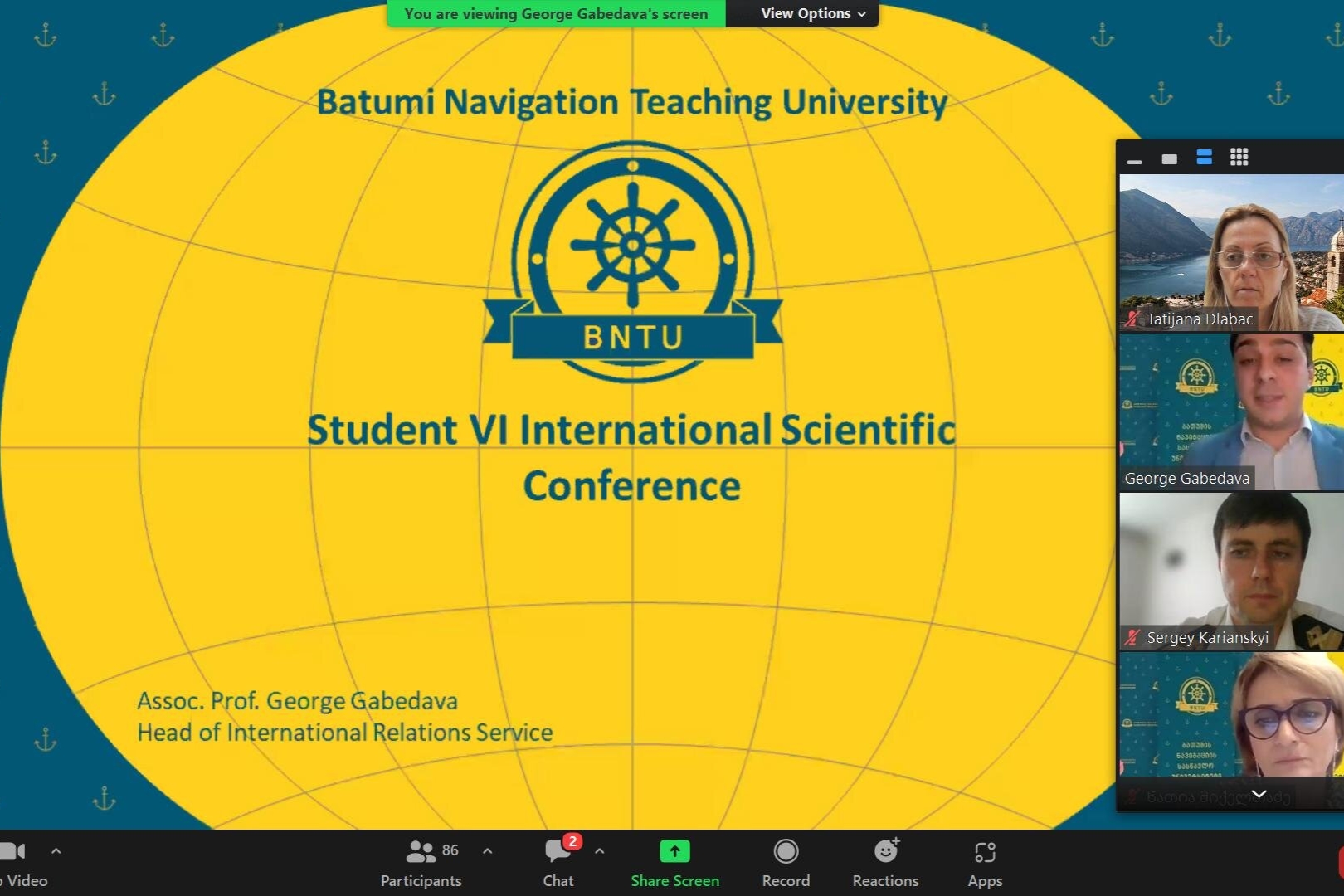Switch thumbnail panel to grid view

(1239, 157)
